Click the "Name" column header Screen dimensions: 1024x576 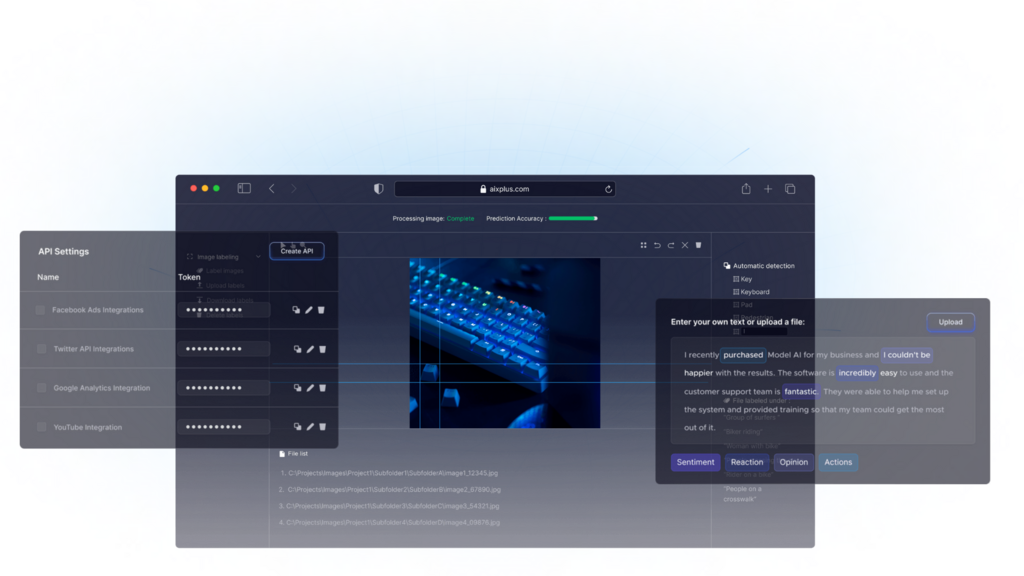(48, 277)
